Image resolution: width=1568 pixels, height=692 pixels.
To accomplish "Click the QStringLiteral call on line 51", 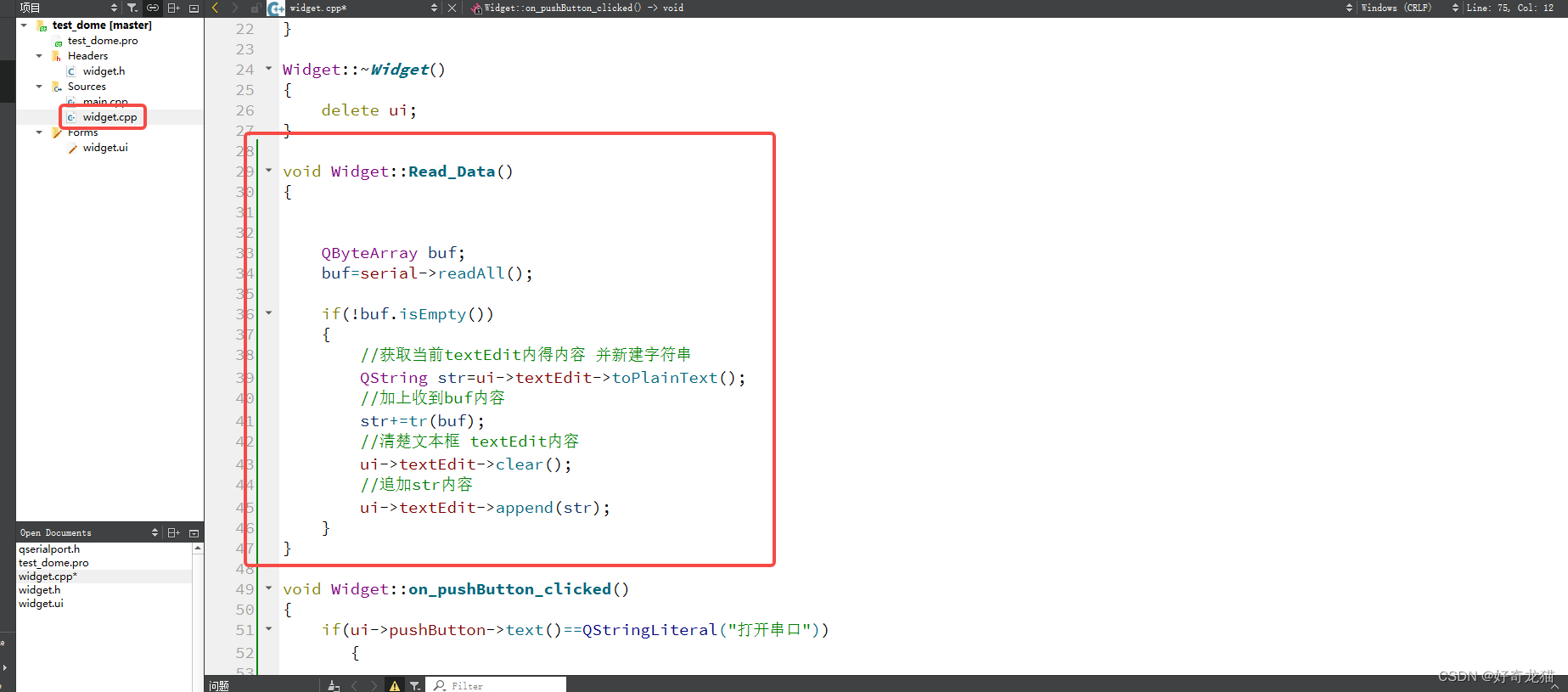I will 649,630.
